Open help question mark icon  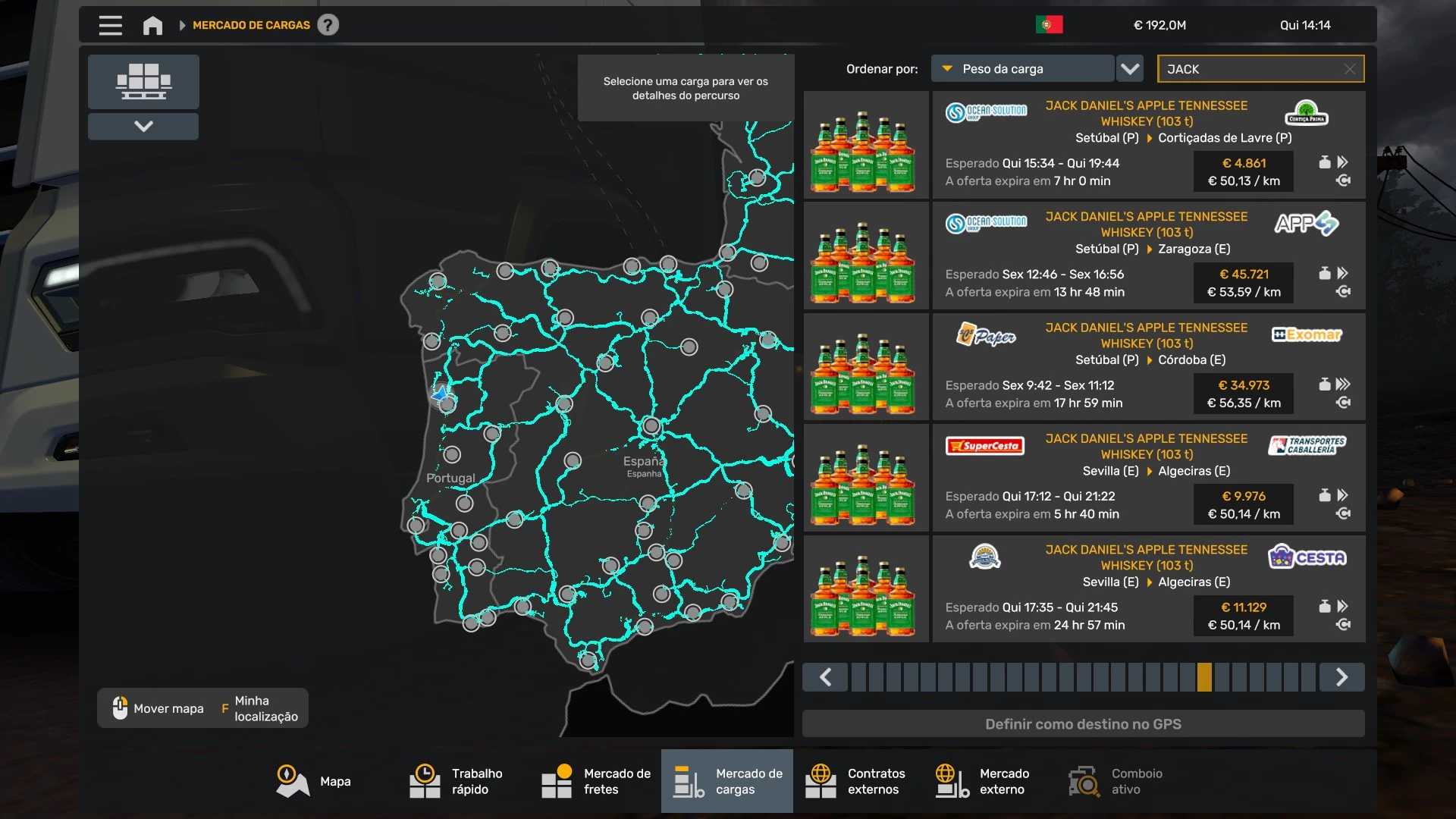(x=328, y=25)
